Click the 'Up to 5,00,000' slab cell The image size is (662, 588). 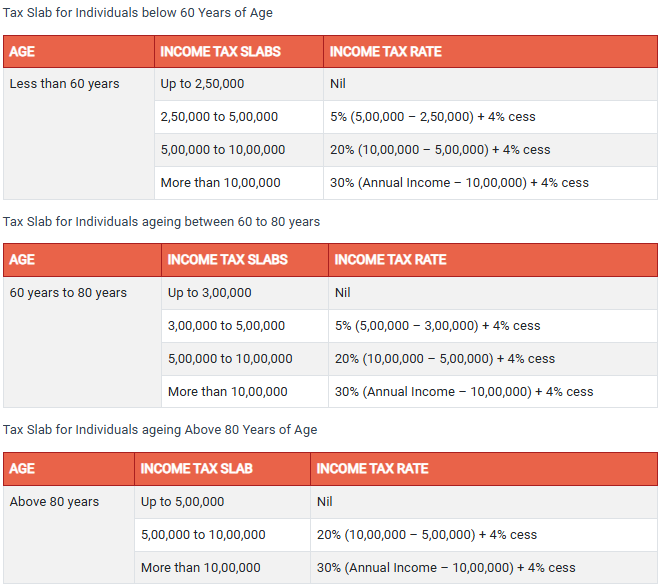tap(182, 502)
